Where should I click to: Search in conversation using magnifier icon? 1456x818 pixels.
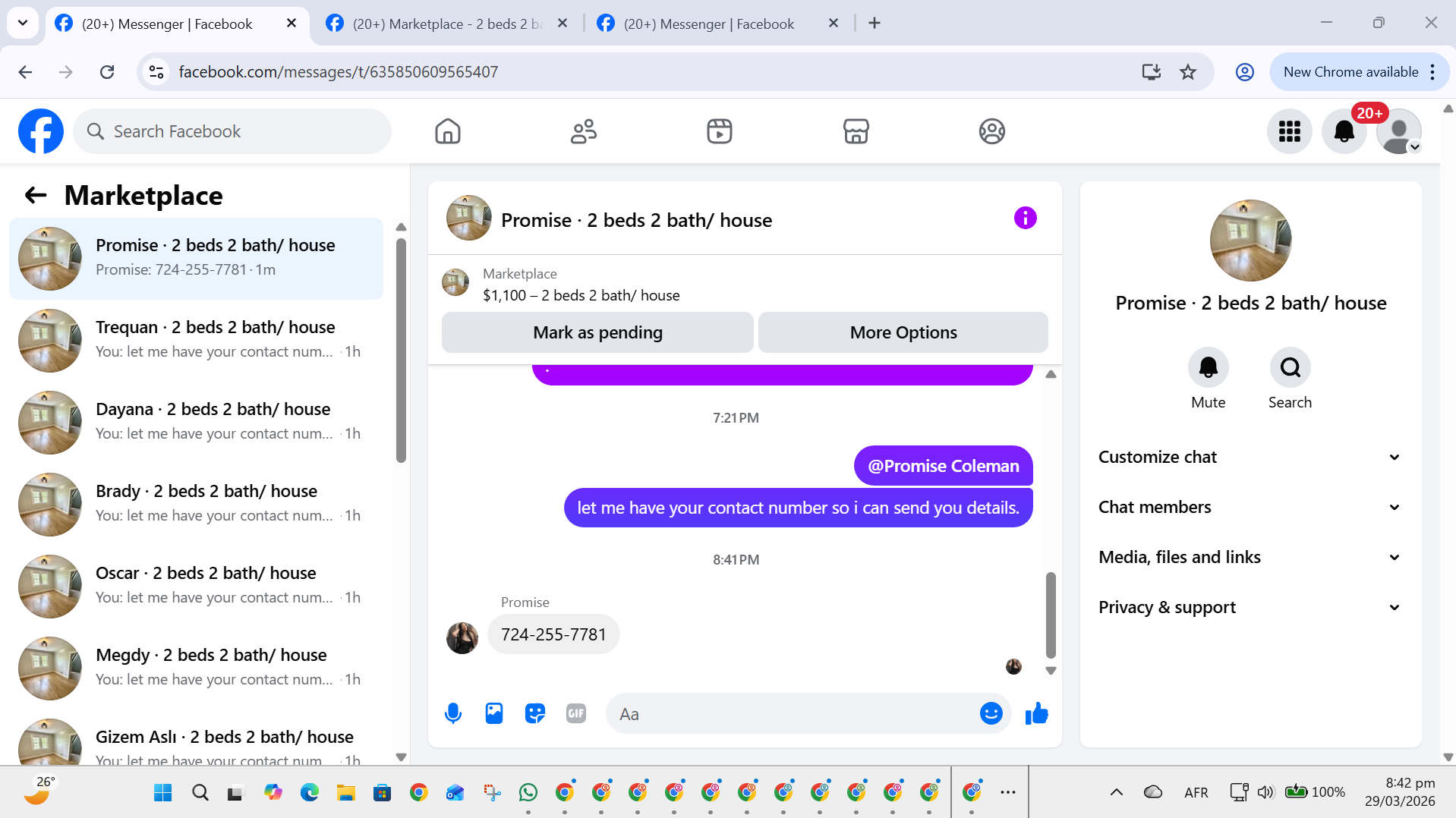point(1290,367)
